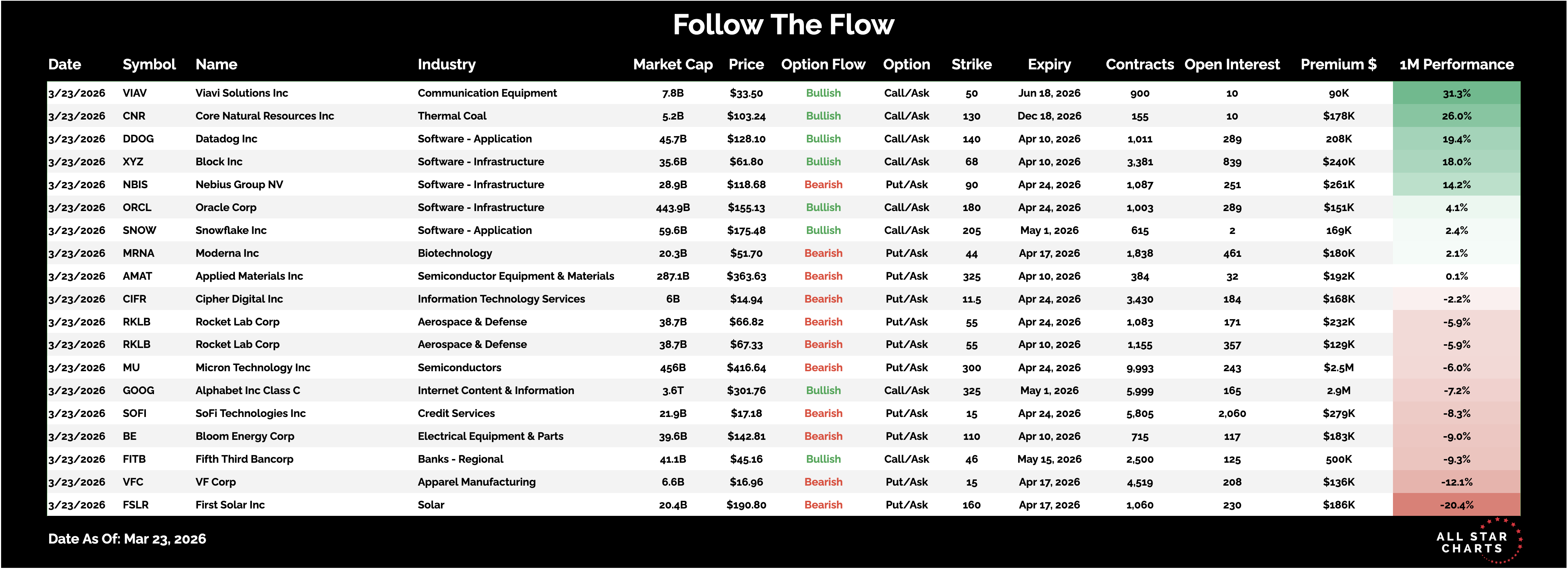Click the $2.5M premium value

pyautogui.click(x=1338, y=367)
